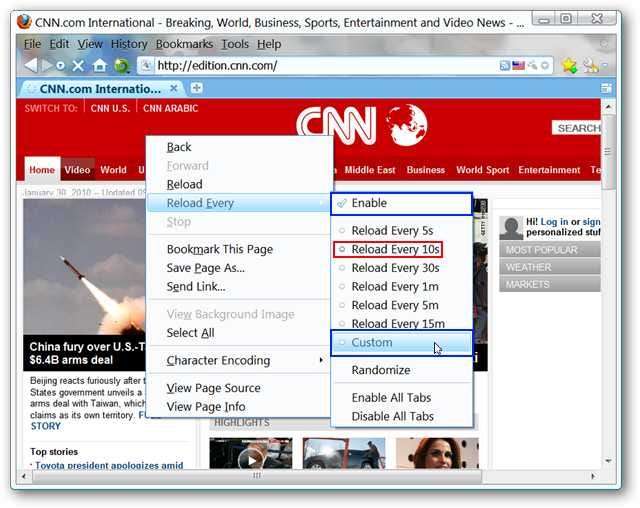640x508 pixels.
Task: Switch to CNN ARABIC edition link
Action: click(171, 108)
